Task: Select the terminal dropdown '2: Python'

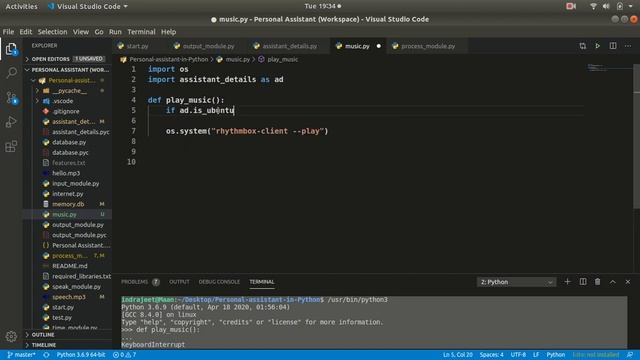Action: click(516, 282)
